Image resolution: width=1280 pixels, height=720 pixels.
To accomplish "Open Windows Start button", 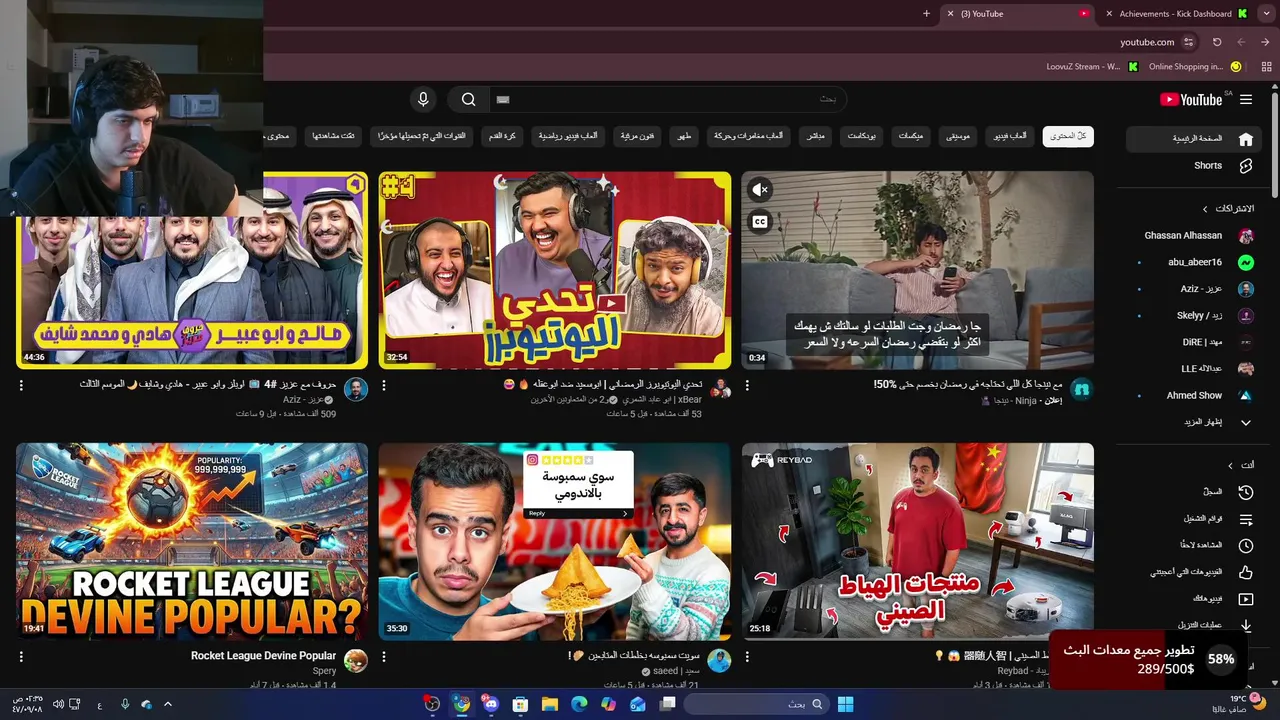I will [x=845, y=704].
